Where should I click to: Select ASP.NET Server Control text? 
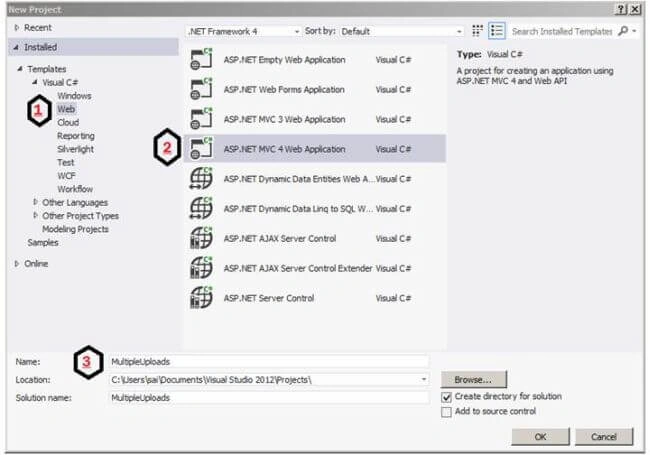coord(269,298)
